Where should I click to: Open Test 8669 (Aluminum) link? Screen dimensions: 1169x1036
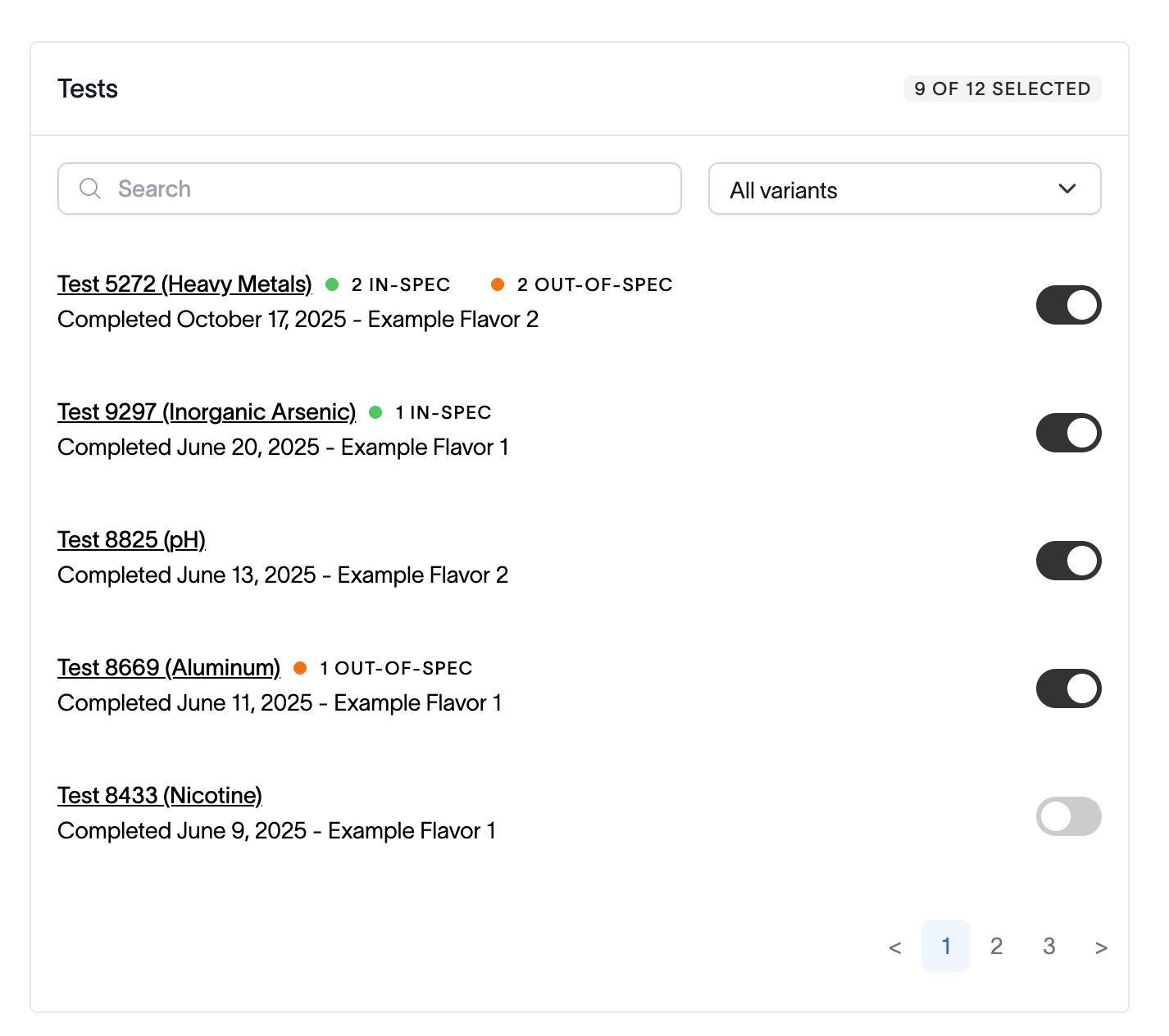pyautogui.click(x=169, y=667)
